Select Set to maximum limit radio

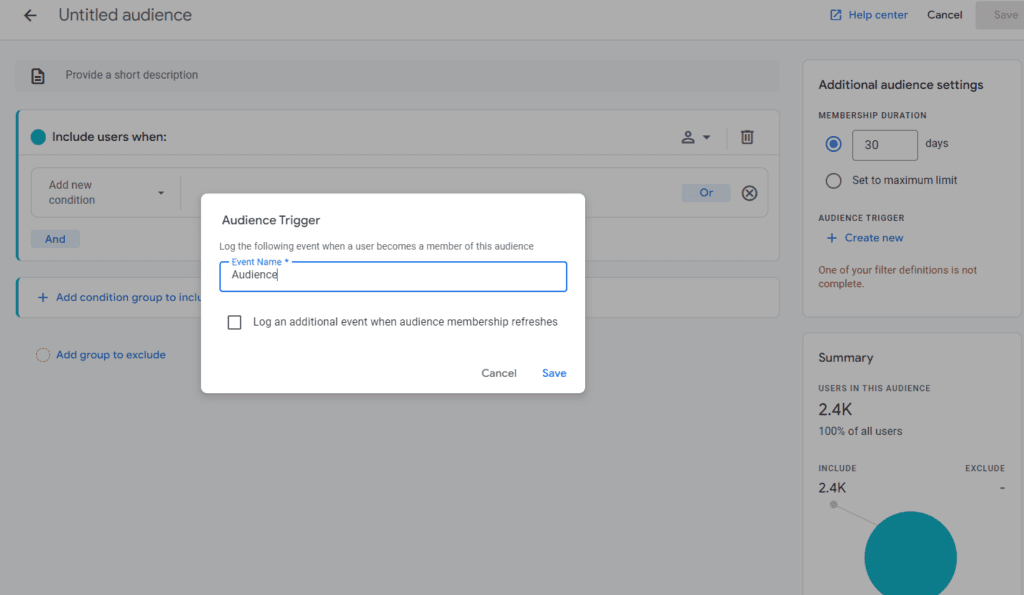click(833, 180)
